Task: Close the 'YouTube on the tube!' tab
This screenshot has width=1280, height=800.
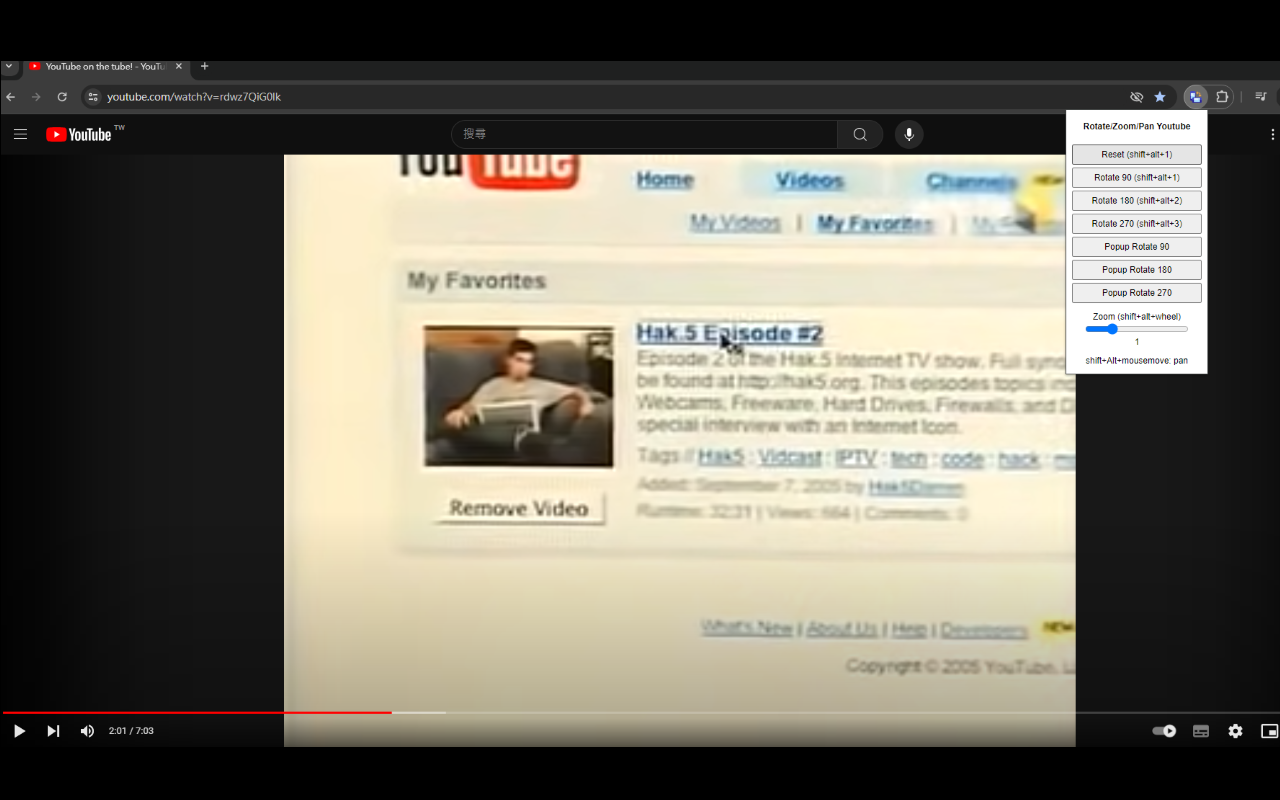Action: [x=179, y=67]
